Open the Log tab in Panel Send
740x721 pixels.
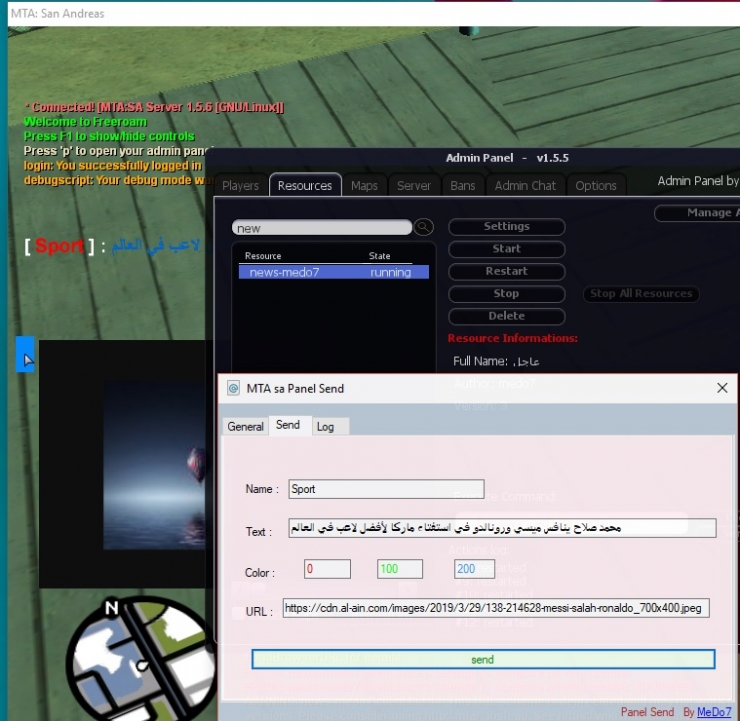click(x=325, y=426)
